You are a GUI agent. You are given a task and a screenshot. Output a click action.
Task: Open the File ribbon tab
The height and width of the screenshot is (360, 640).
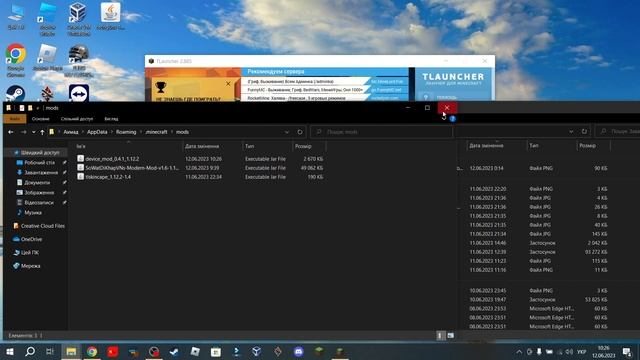tap(15, 119)
